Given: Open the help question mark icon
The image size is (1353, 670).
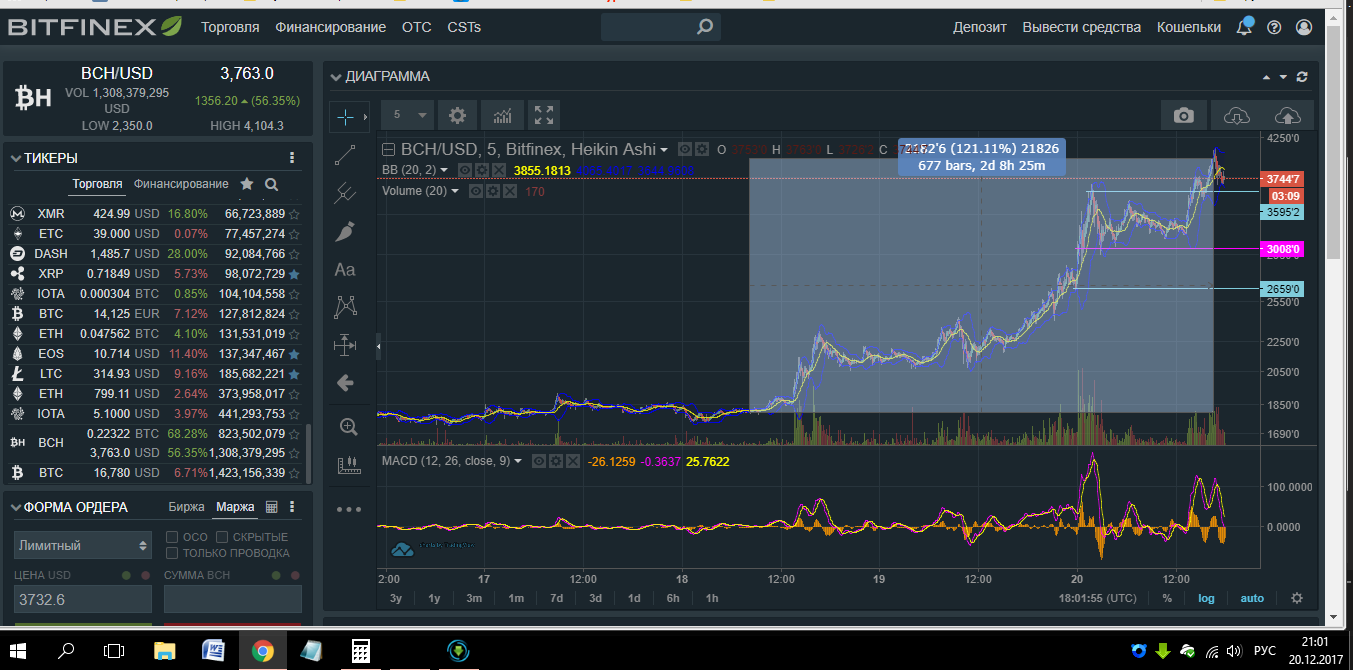Looking at the screenshot, I should tap(1274, 27).
